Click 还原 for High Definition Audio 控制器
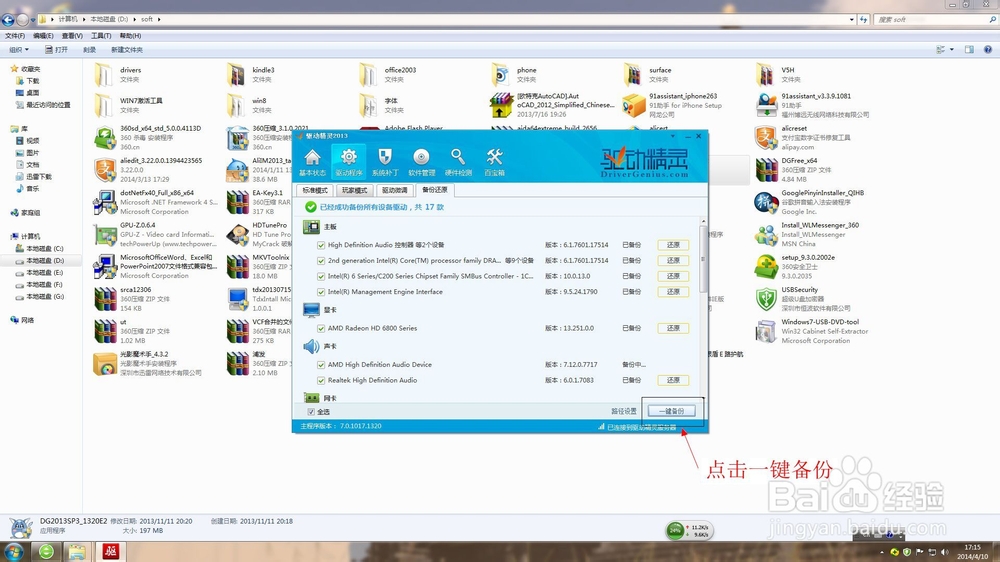Viewport: 1000px width, 562px height. (x=673, y=245)
